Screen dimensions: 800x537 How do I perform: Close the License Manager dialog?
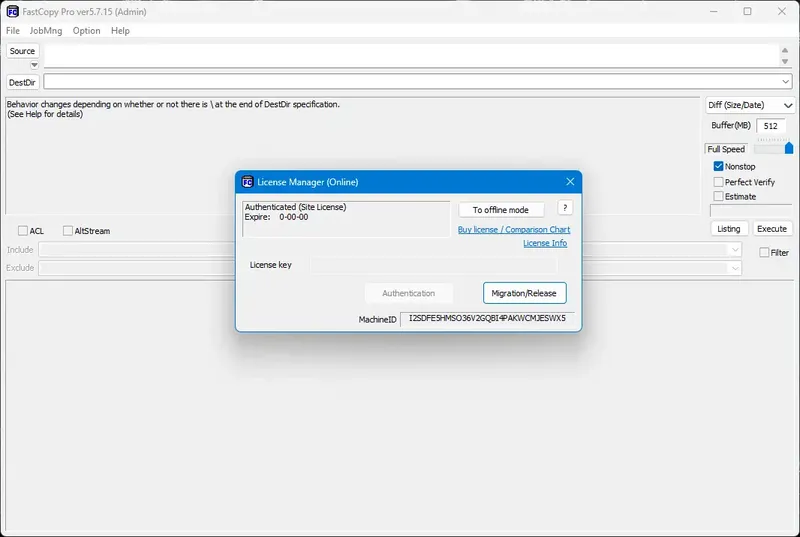coord(570,182)
